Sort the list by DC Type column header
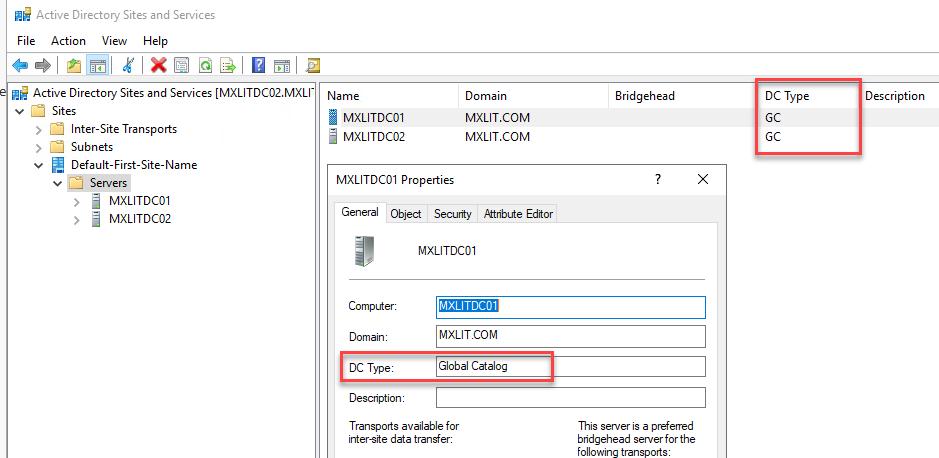This screenshot has height=458, width=939. [786, 96]
